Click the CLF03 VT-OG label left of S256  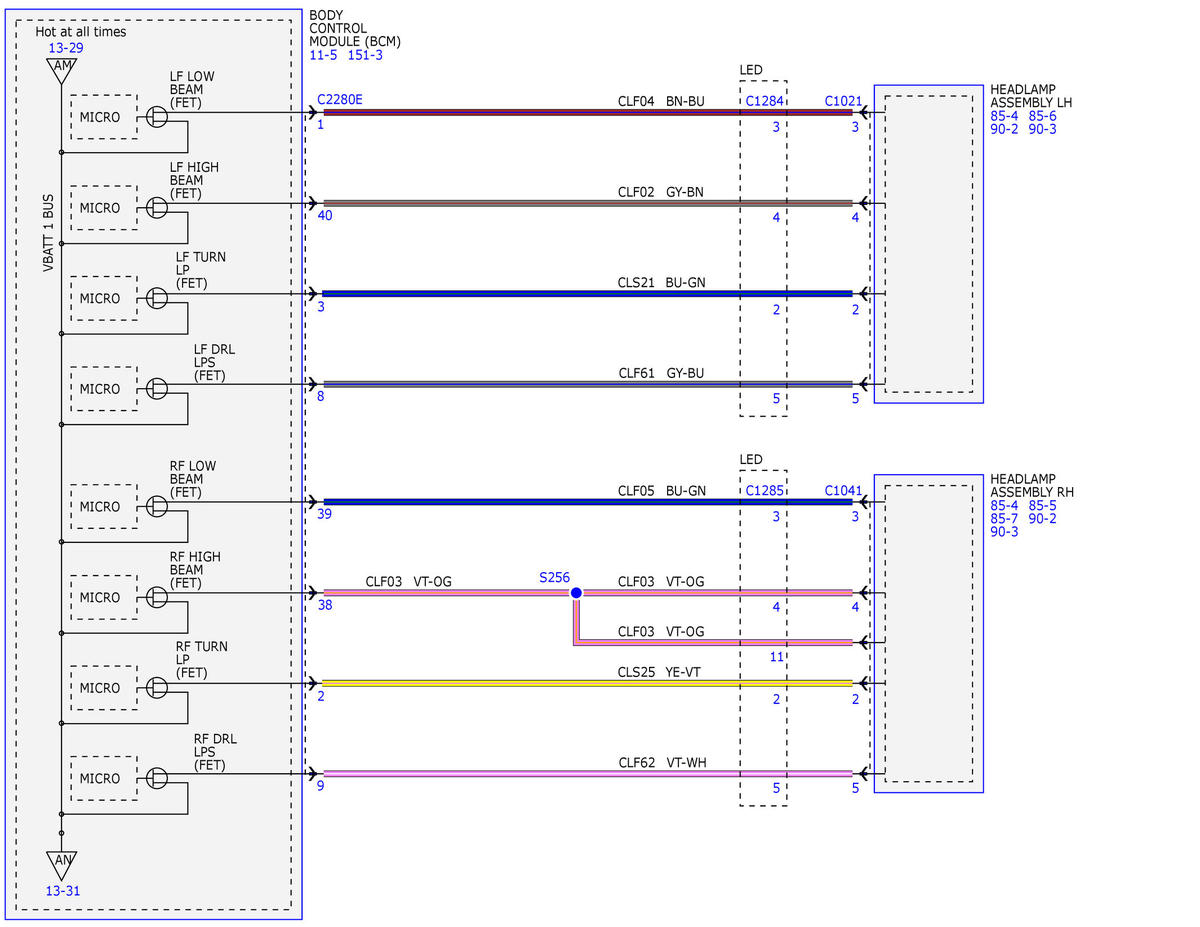[x=408, y=581]
